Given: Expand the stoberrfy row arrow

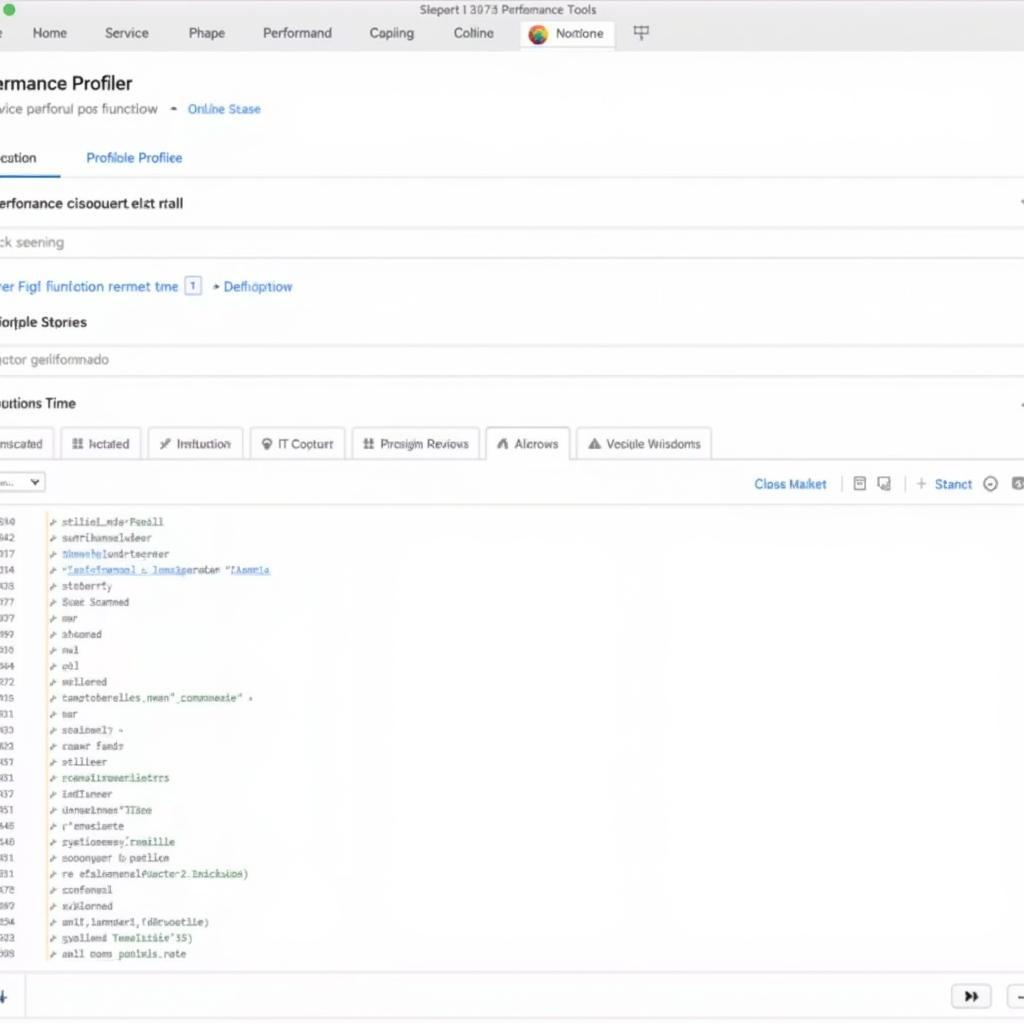Looking at the screenshot, I should (x=53, y=586).
